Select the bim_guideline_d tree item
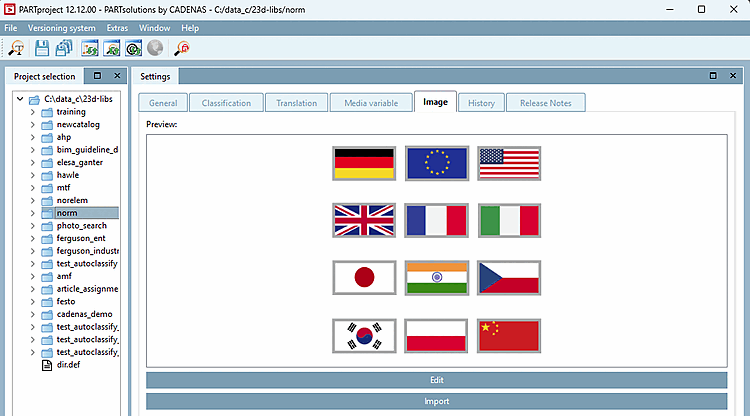 click(87, 150)
